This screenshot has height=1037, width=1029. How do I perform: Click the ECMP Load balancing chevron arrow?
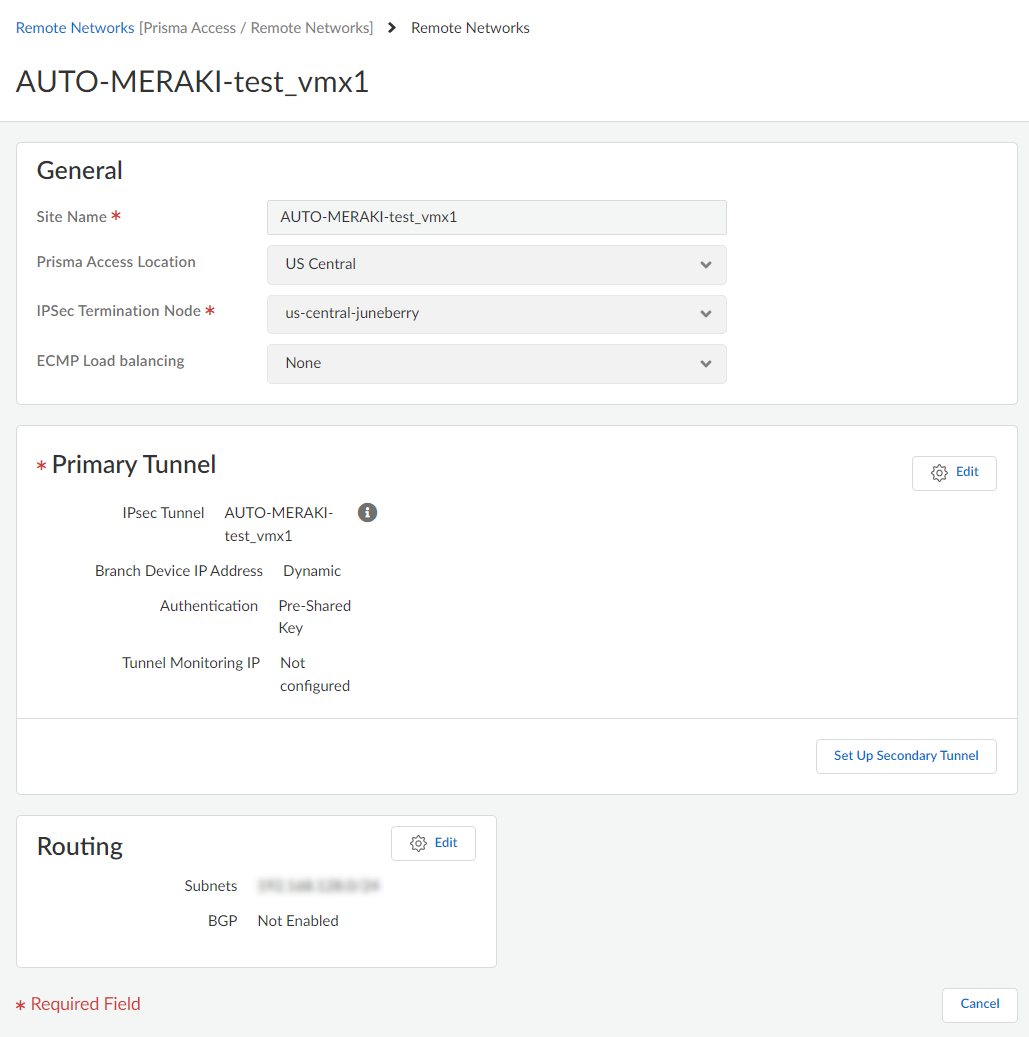click(x=706, y=364)
